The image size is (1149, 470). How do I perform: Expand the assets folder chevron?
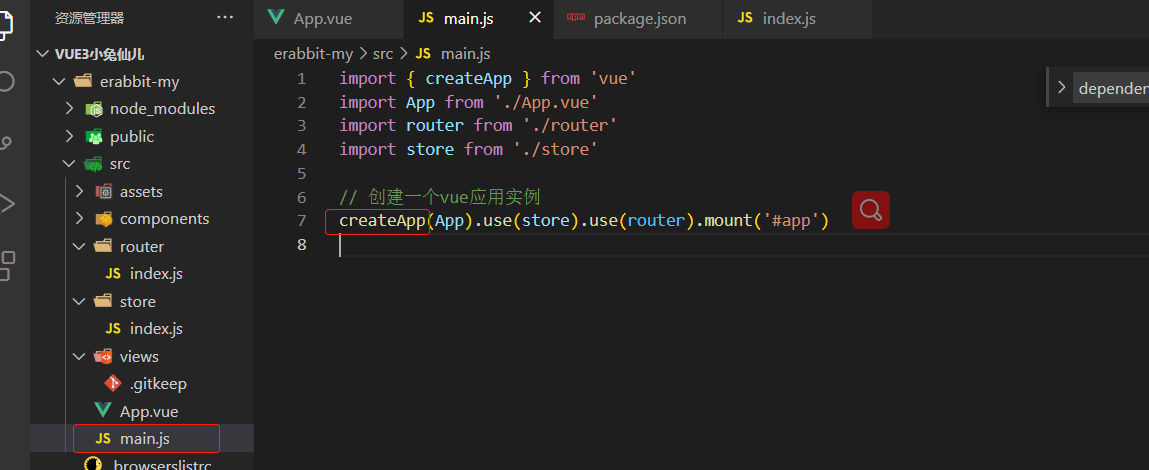point(80,191)
